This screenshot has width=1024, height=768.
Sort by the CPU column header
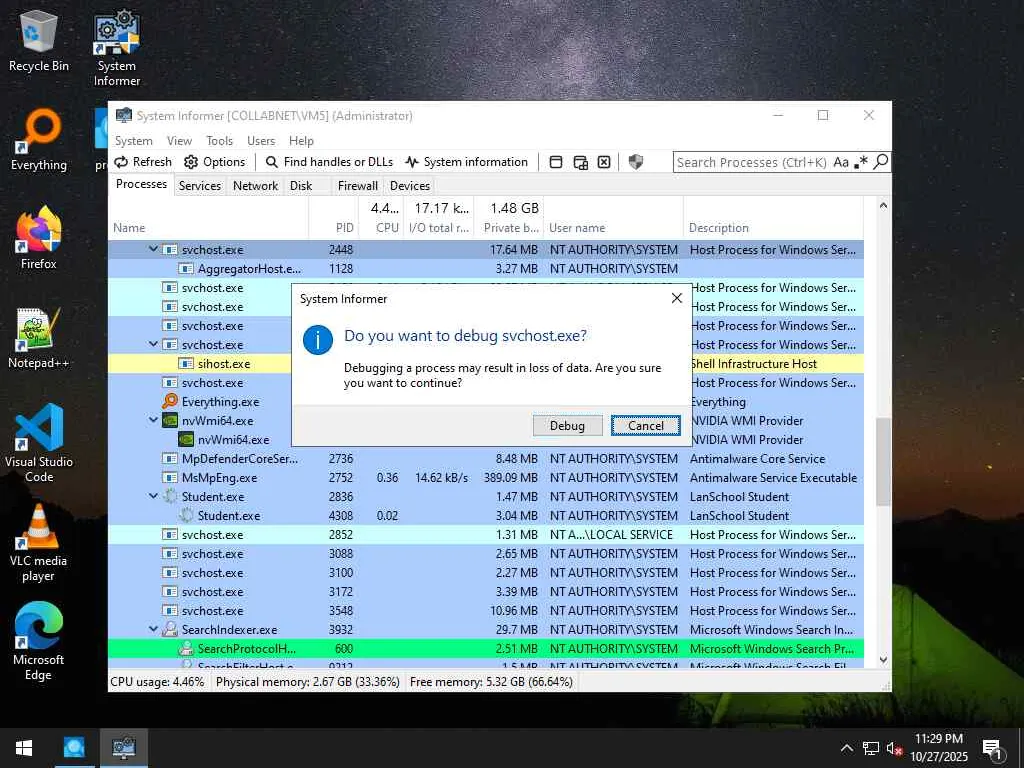380,228
